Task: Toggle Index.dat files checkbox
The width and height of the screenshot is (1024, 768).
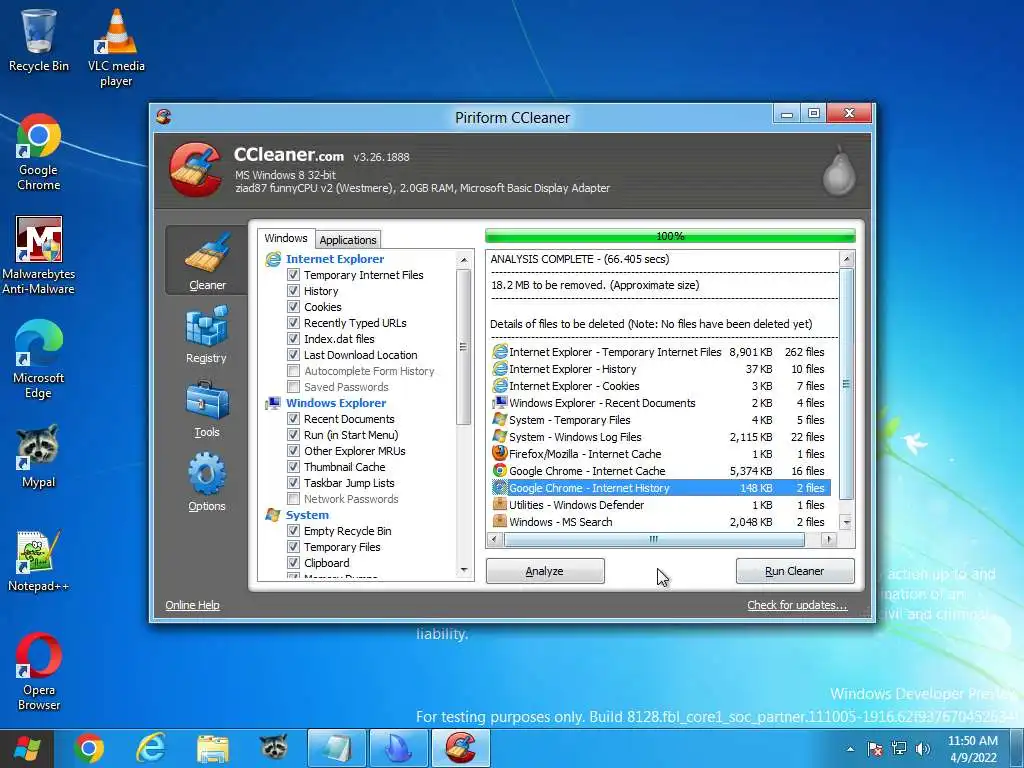Action: coord(294,339)
